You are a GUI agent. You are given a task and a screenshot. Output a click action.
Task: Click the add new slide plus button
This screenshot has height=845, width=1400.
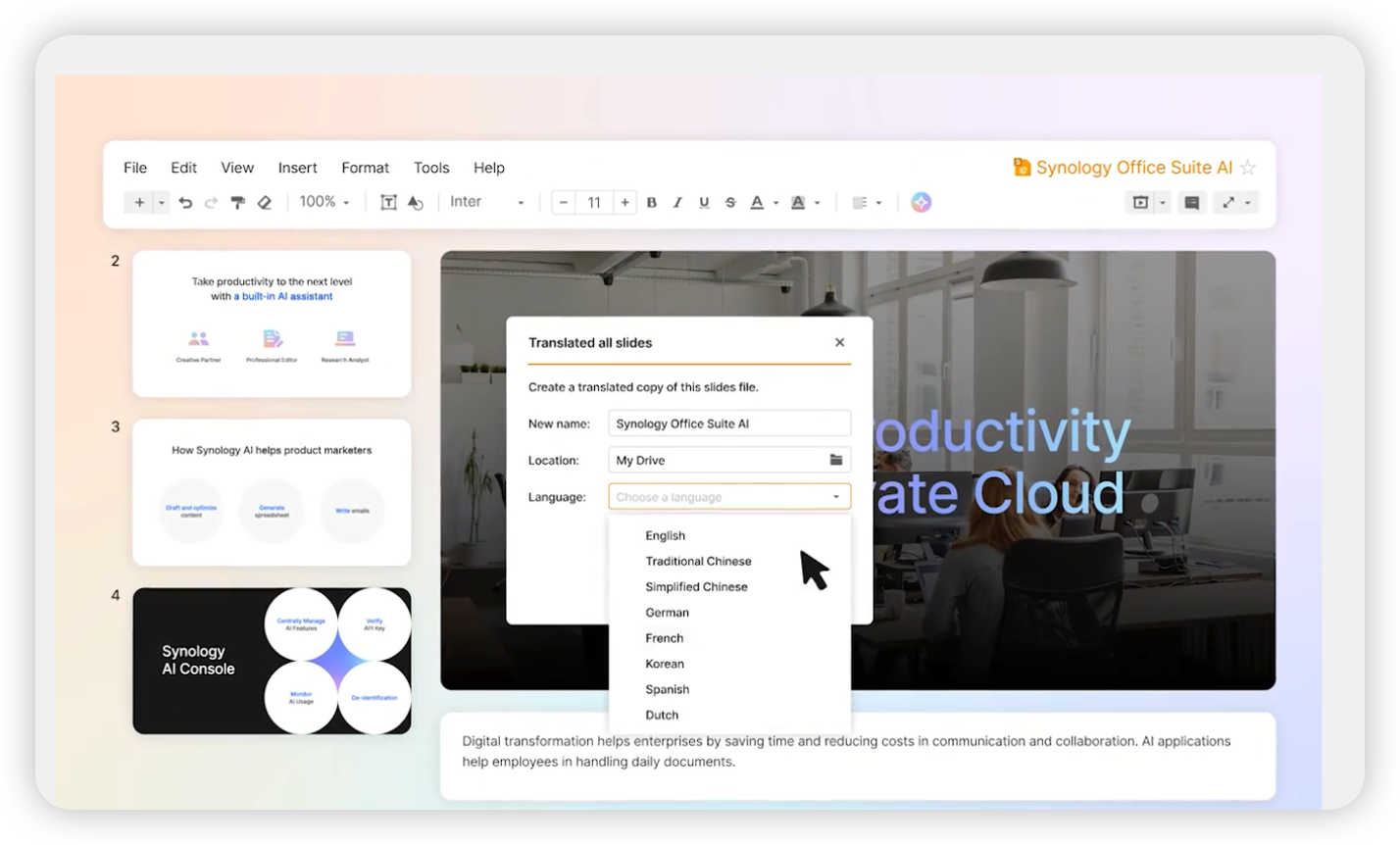(139, 202)
